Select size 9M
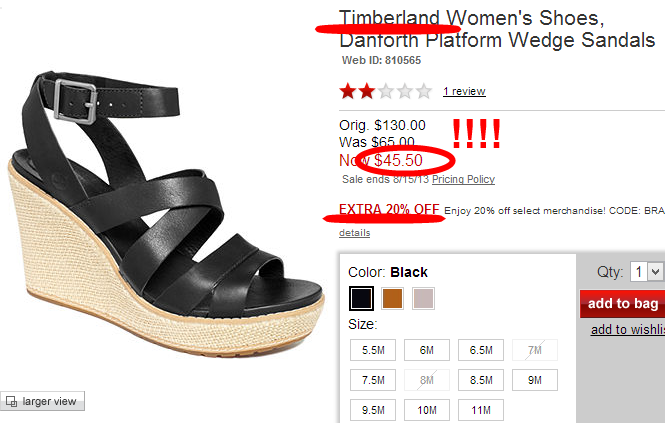 (535, 380)
